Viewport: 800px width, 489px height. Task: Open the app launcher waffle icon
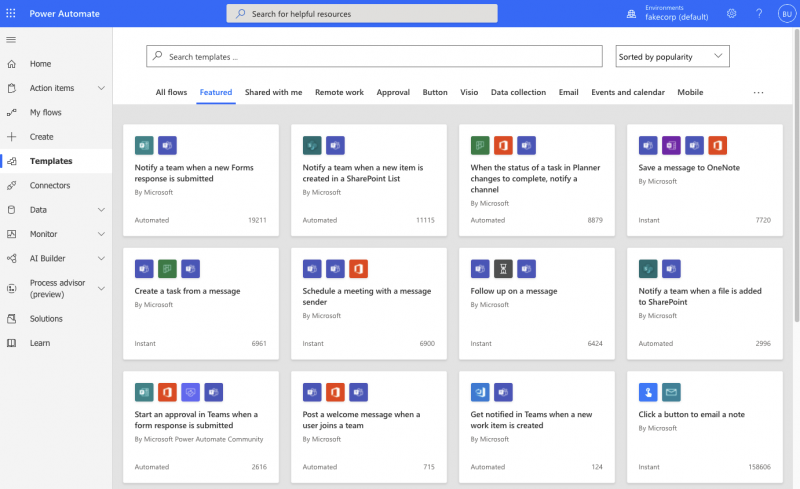[x=11, y=13]
